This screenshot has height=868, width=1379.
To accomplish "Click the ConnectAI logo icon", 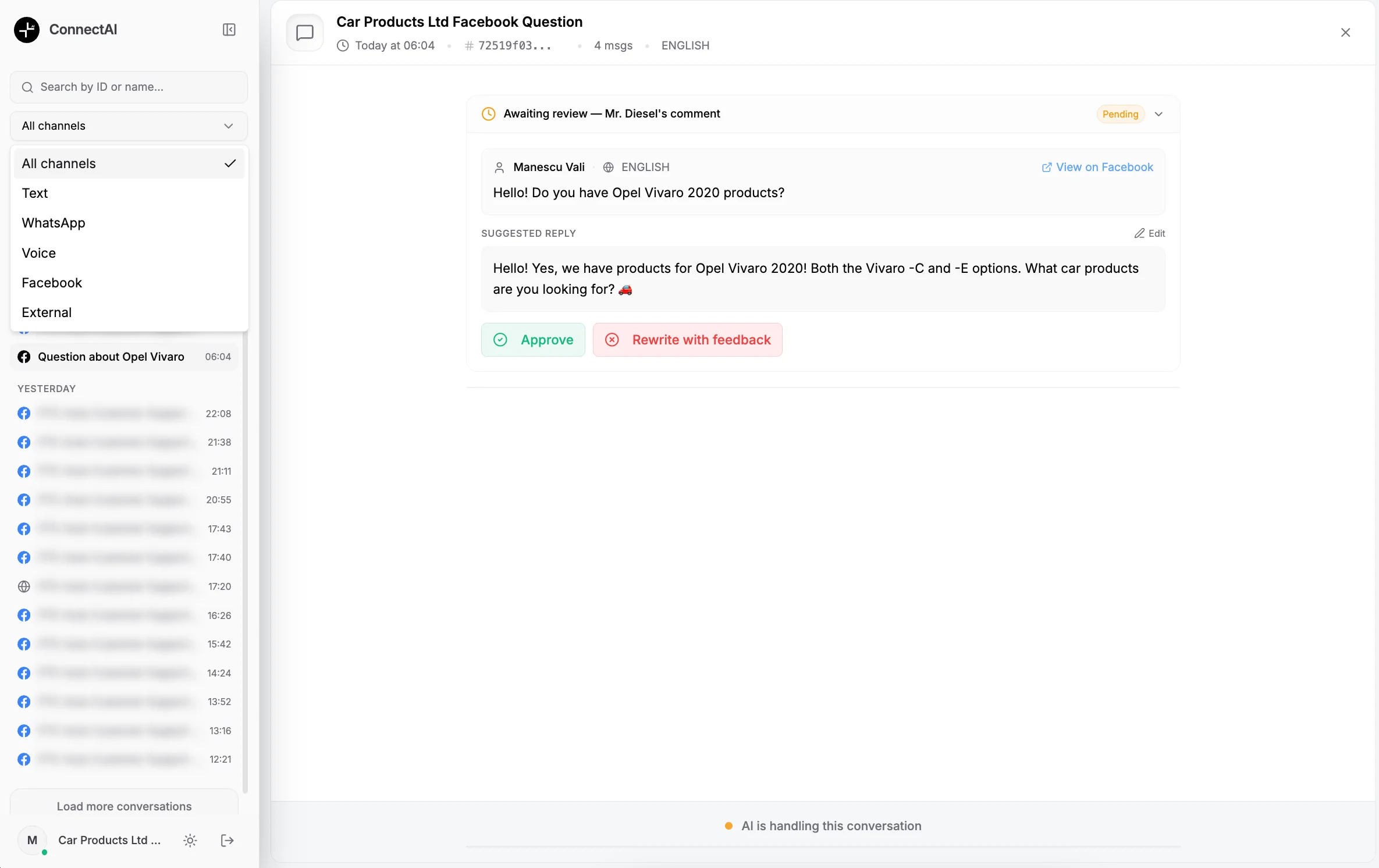I will [27, 30].
